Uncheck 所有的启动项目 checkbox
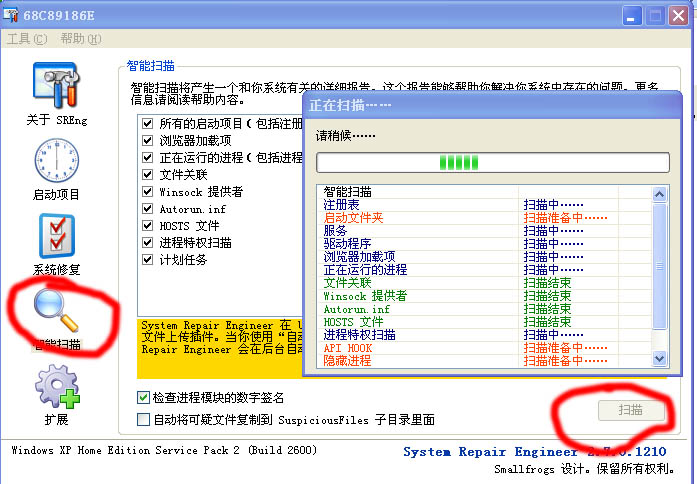This screenshot has height=484, width=697. pyautogui.click(x=147, y=123)
